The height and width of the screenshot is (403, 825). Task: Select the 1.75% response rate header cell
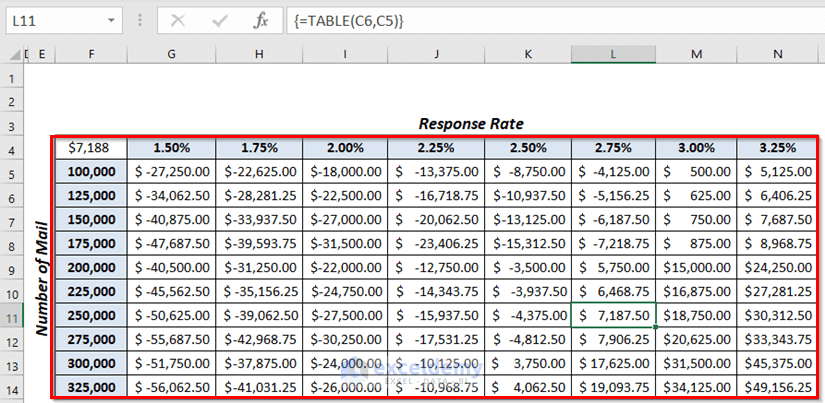pos(259,148)
